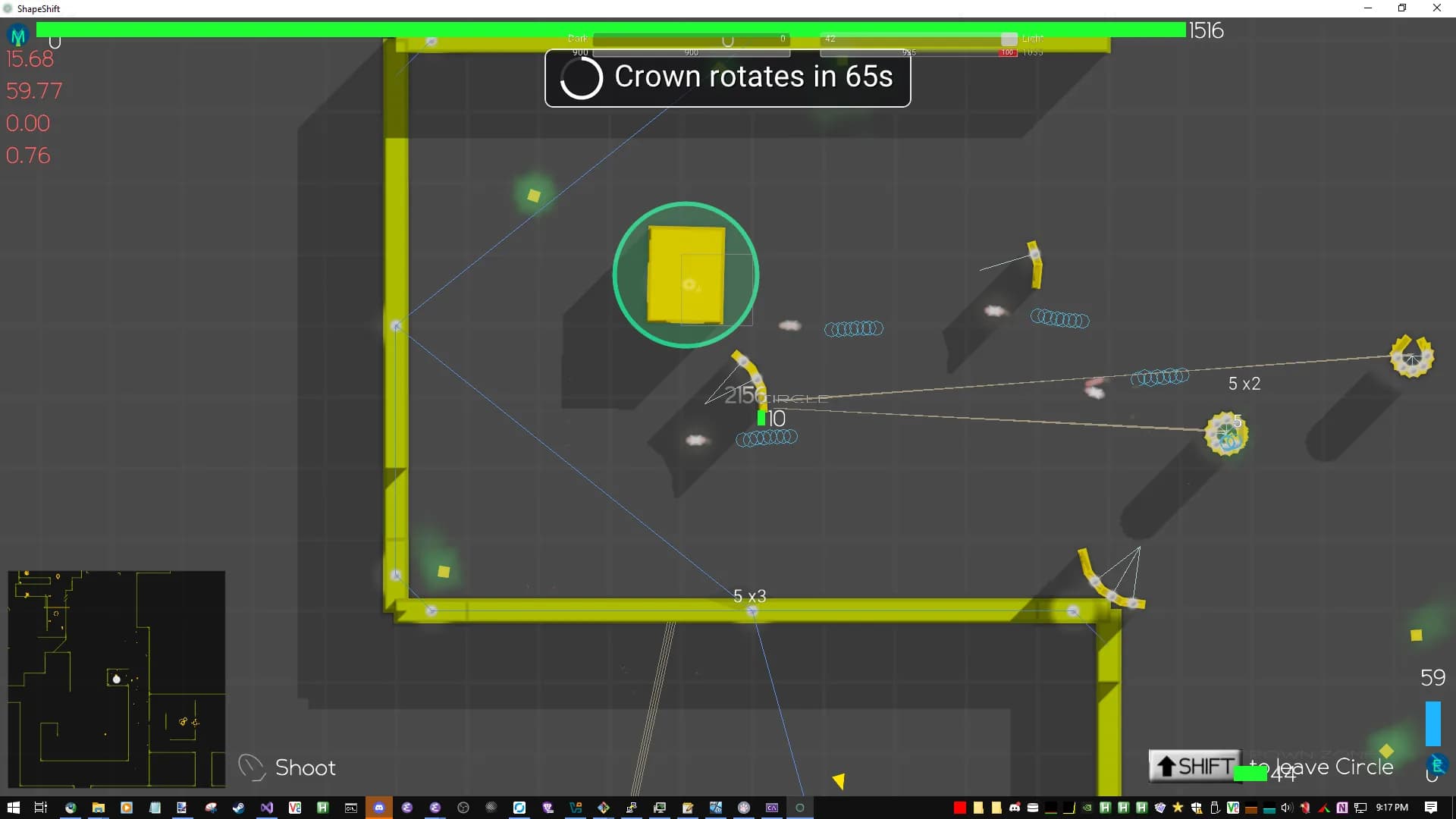The width and height of the screenshot is (1456, 819).
Task: Click the SHIFT key button to leave Circle
Action: [x=1195, y=766]
